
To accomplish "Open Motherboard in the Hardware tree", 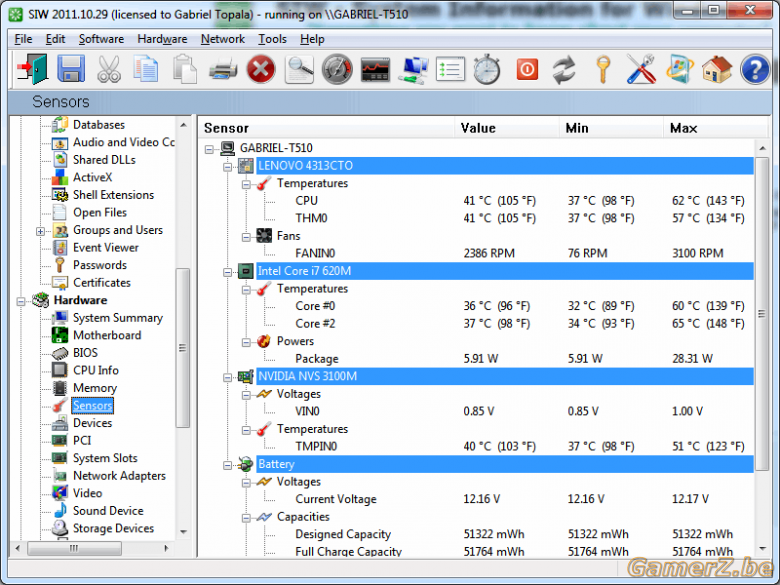I will [x=107, y=335].
